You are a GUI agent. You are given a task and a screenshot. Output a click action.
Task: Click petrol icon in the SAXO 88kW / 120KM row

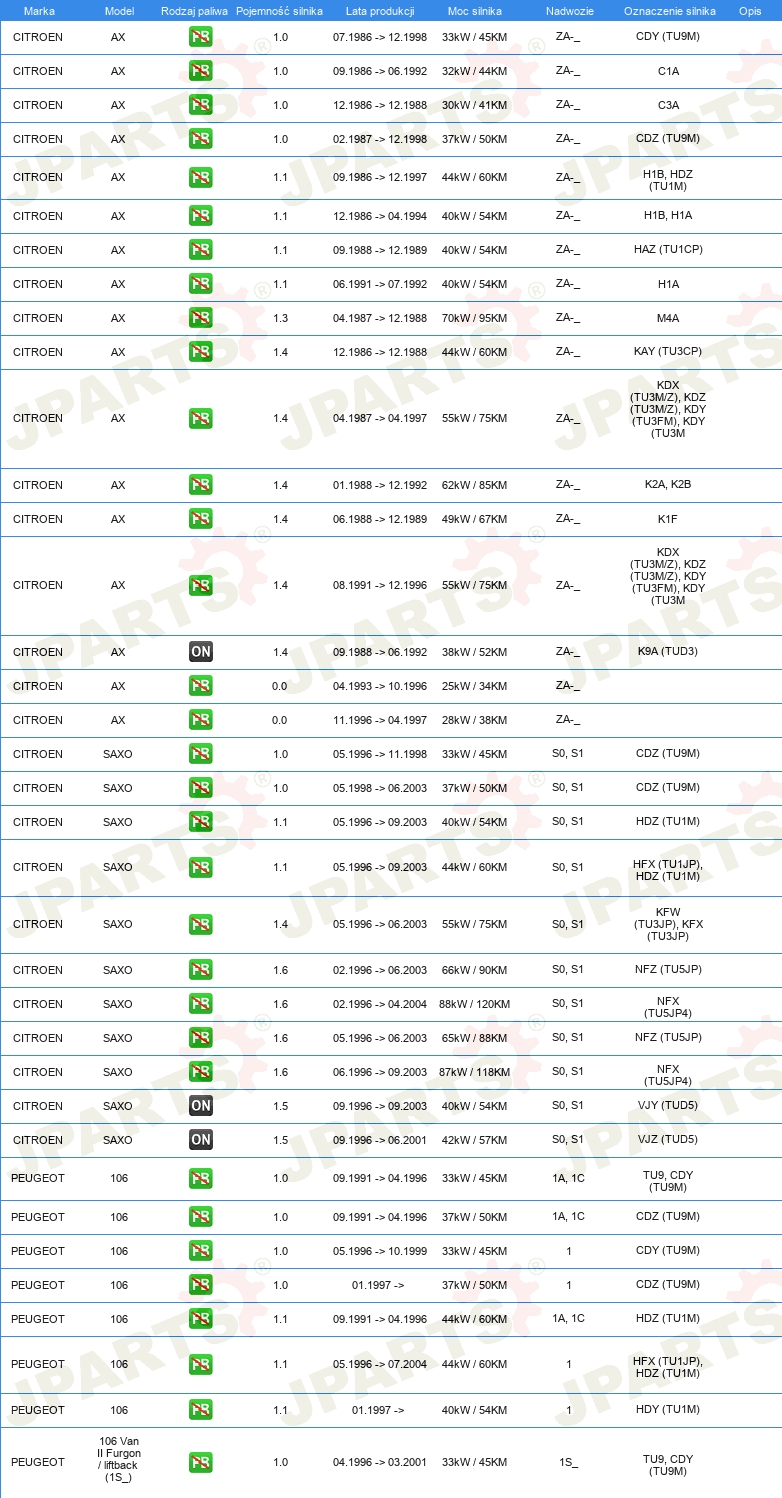click(x=200, y=1004)
